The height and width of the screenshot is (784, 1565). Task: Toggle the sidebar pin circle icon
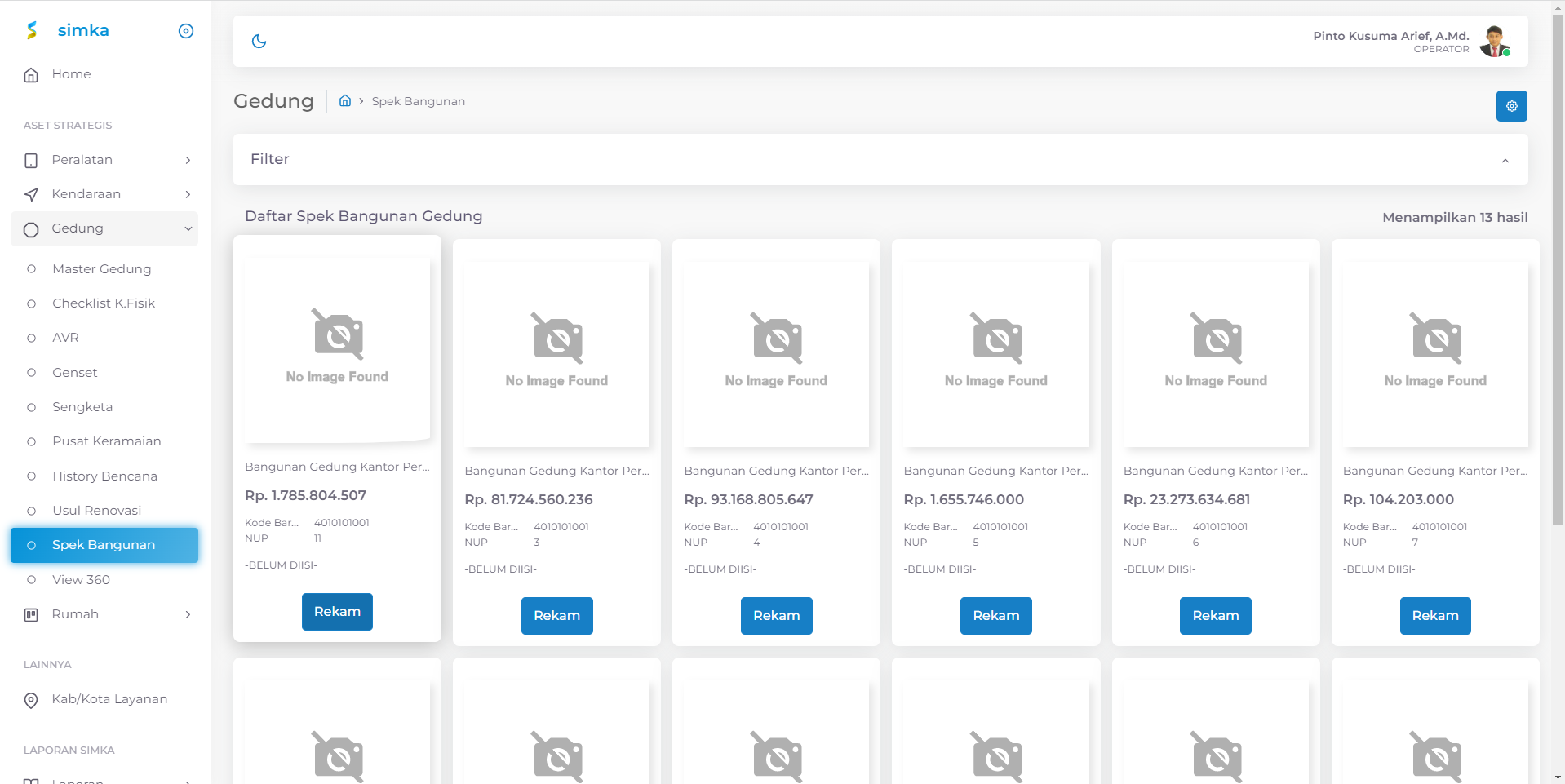pos(186,31)
